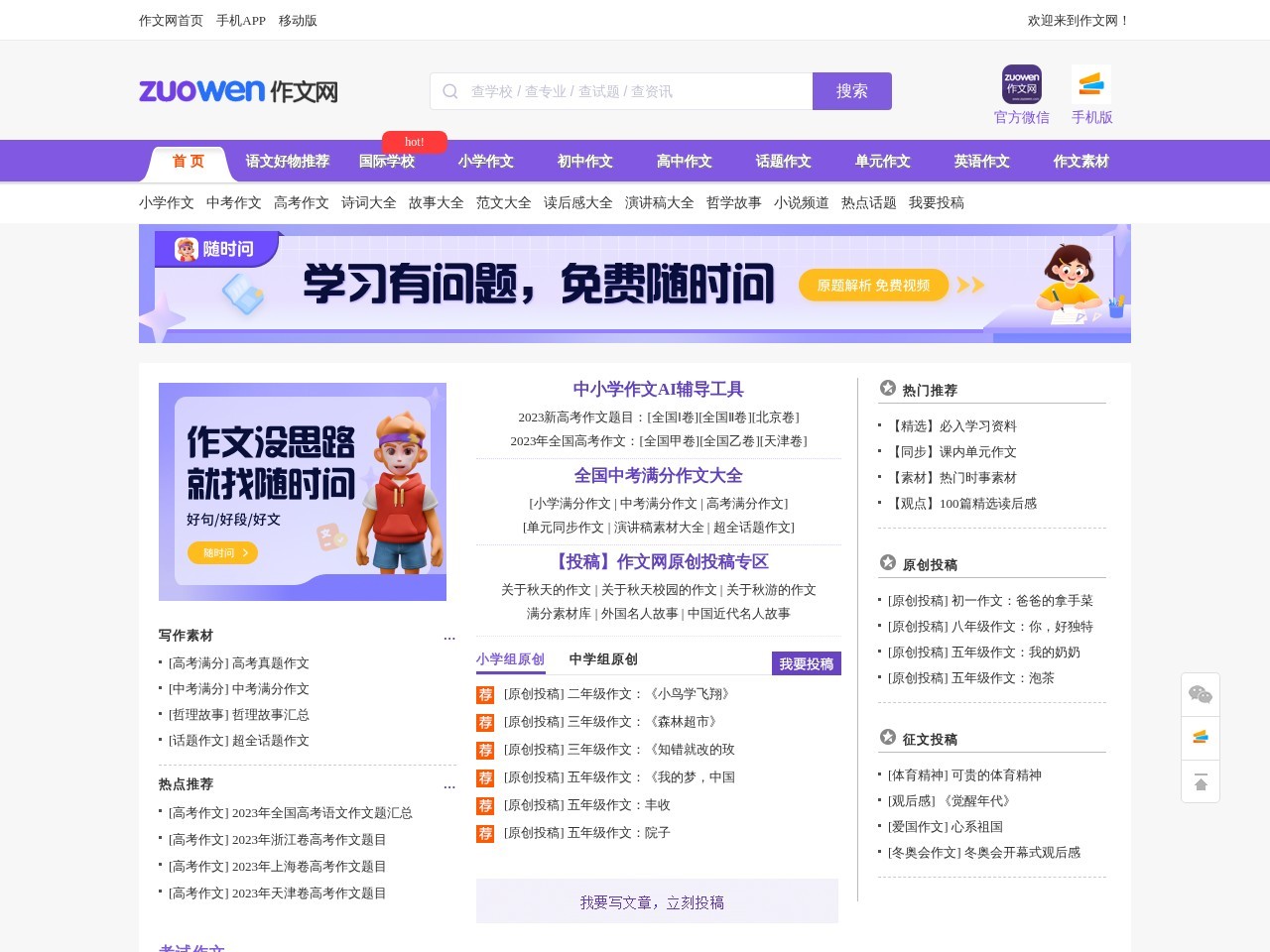Open the 官方微信 QR code icon
Image resolution: width=1270 pixels, height=952 pixels.
[x=1021, y=83]
